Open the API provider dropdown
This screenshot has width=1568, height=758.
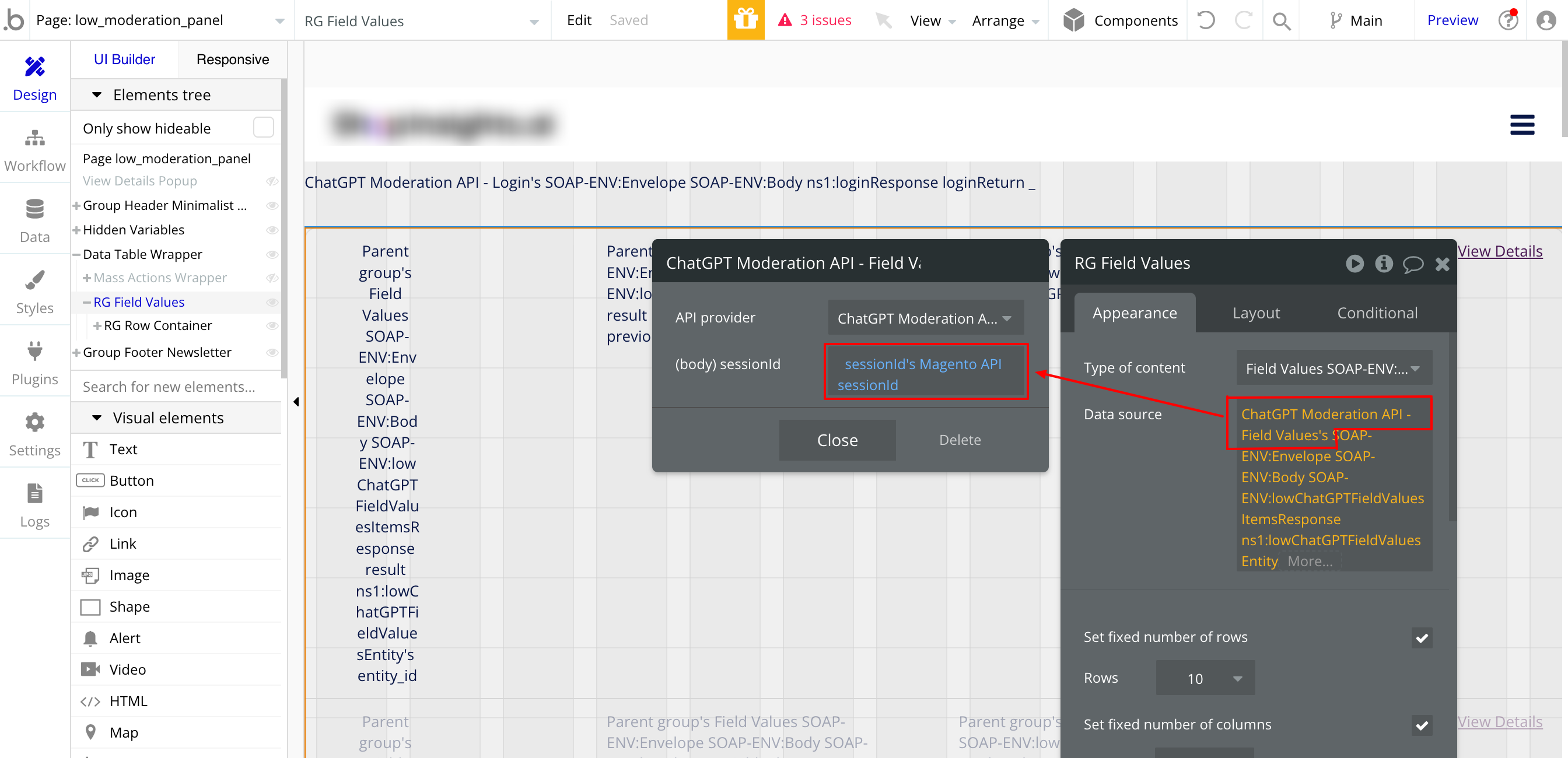(x=925, y=318)
